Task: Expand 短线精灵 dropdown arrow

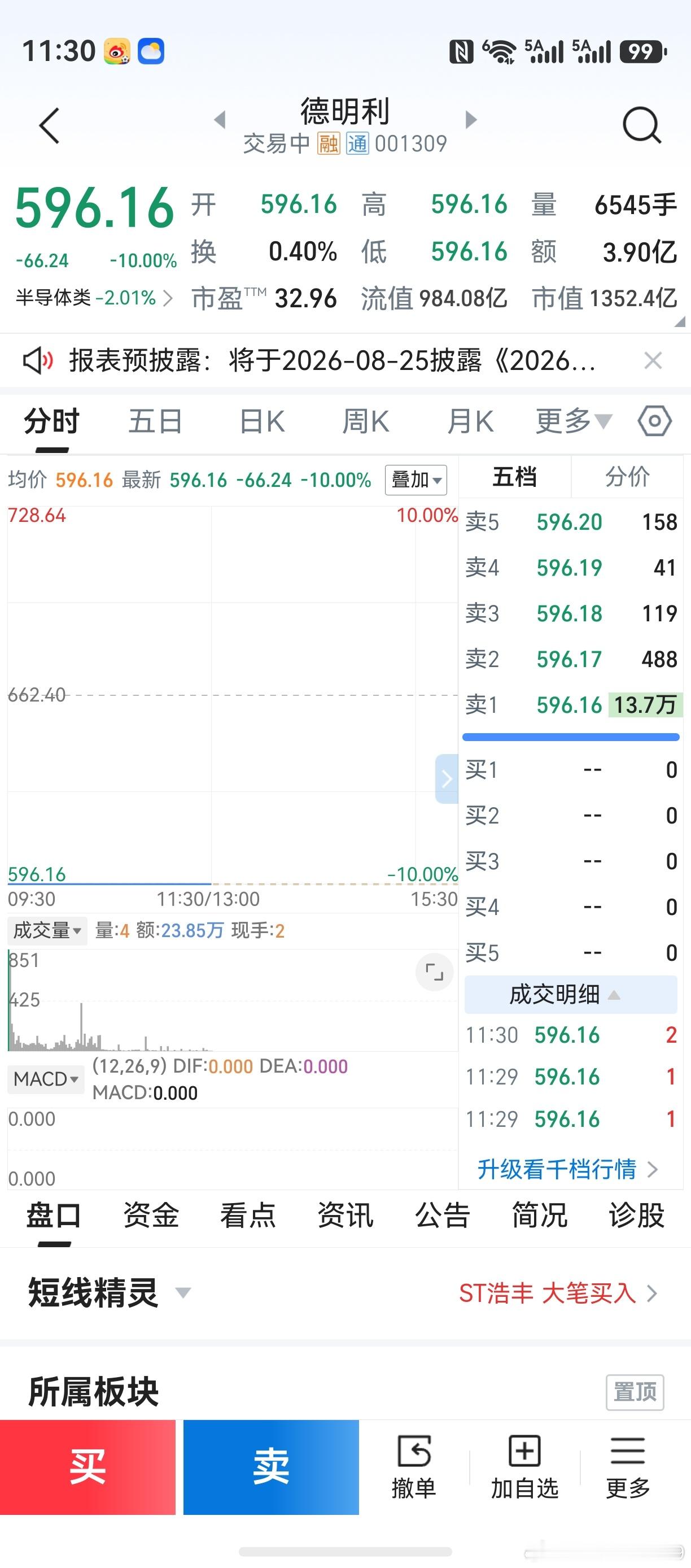Action: coord(183,1293)
